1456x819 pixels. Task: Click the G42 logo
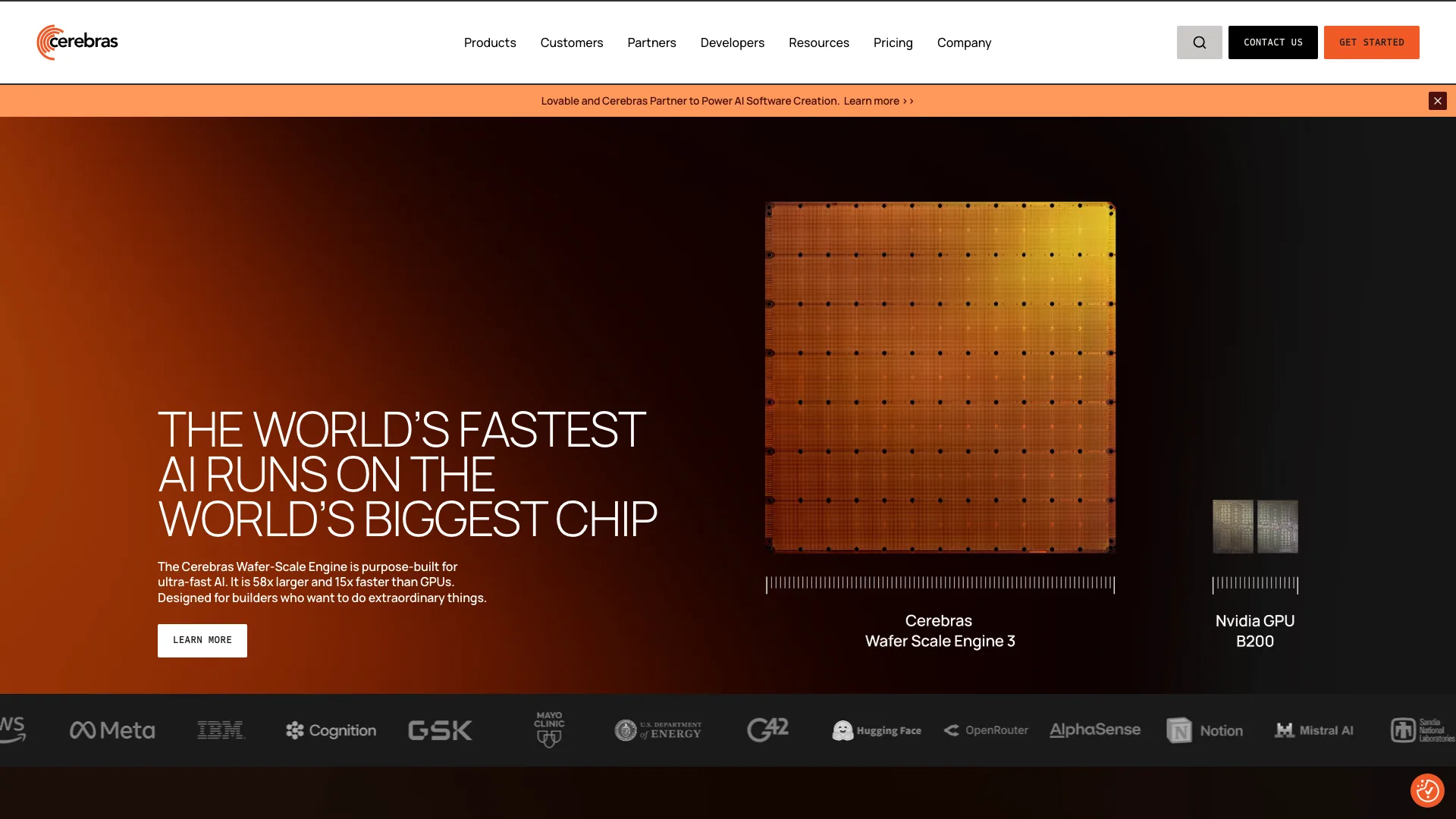click(x=767, y=730)
